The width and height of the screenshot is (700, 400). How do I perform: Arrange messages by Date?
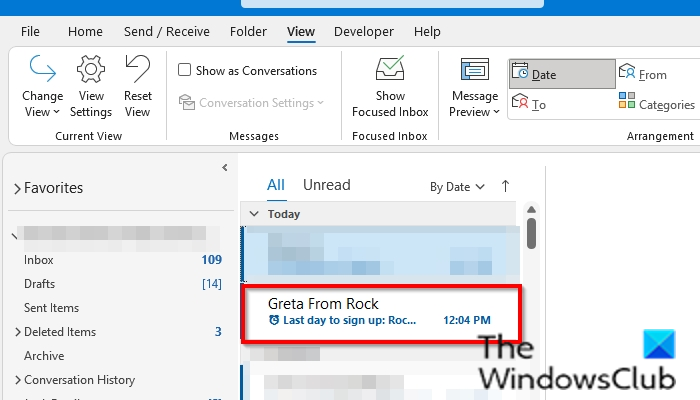click(x=560, y=74)
